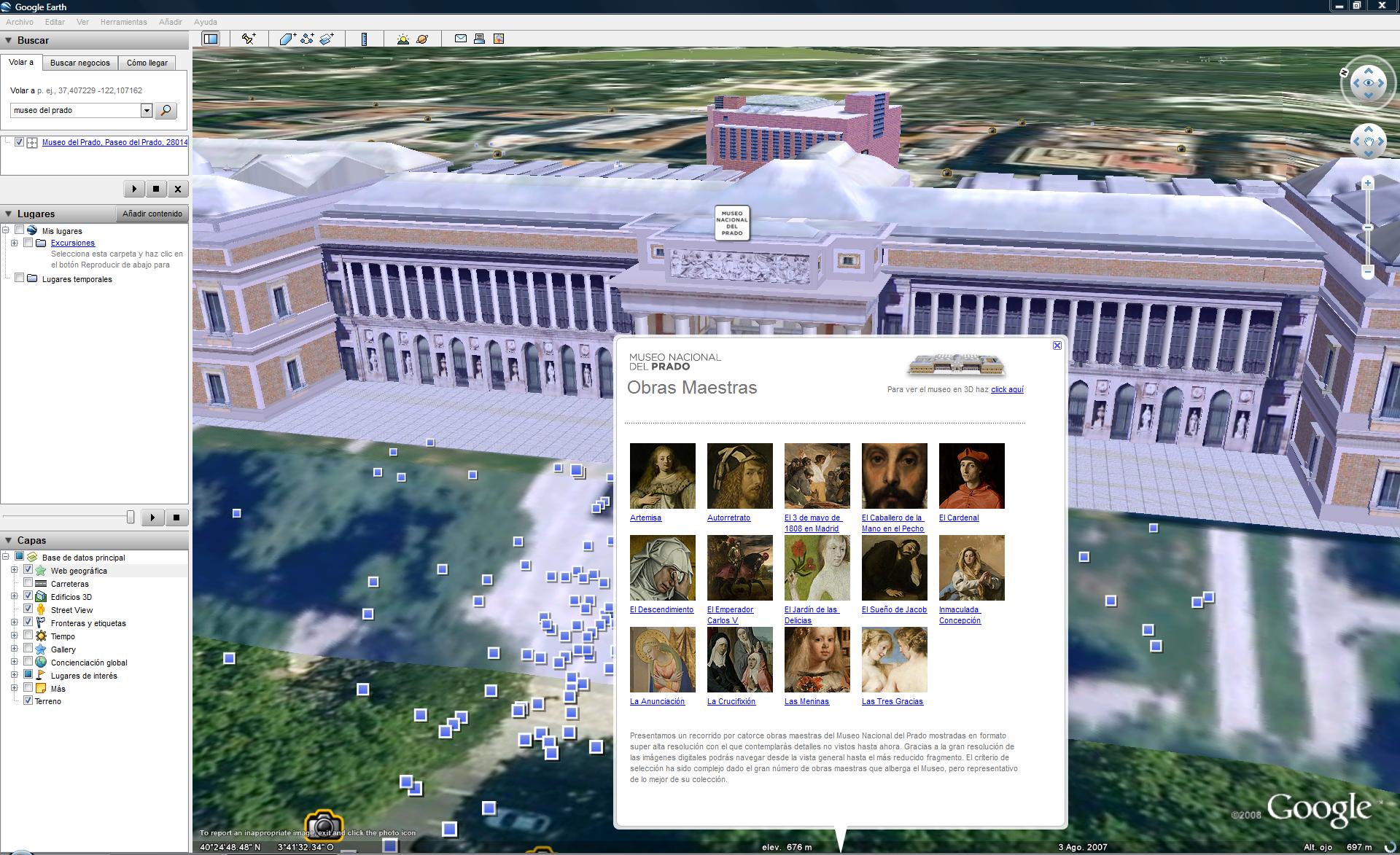Expand the Web geográfica layer tree
The image size is (1400, 855).
click(14, 571)
